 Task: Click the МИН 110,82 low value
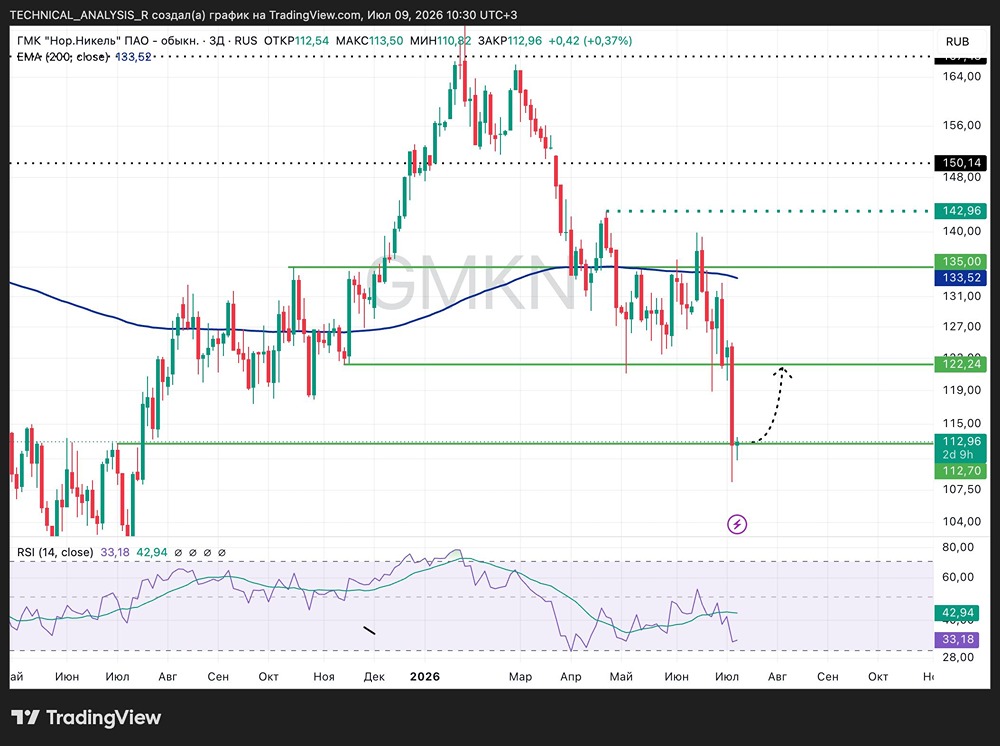coord(441,41)
